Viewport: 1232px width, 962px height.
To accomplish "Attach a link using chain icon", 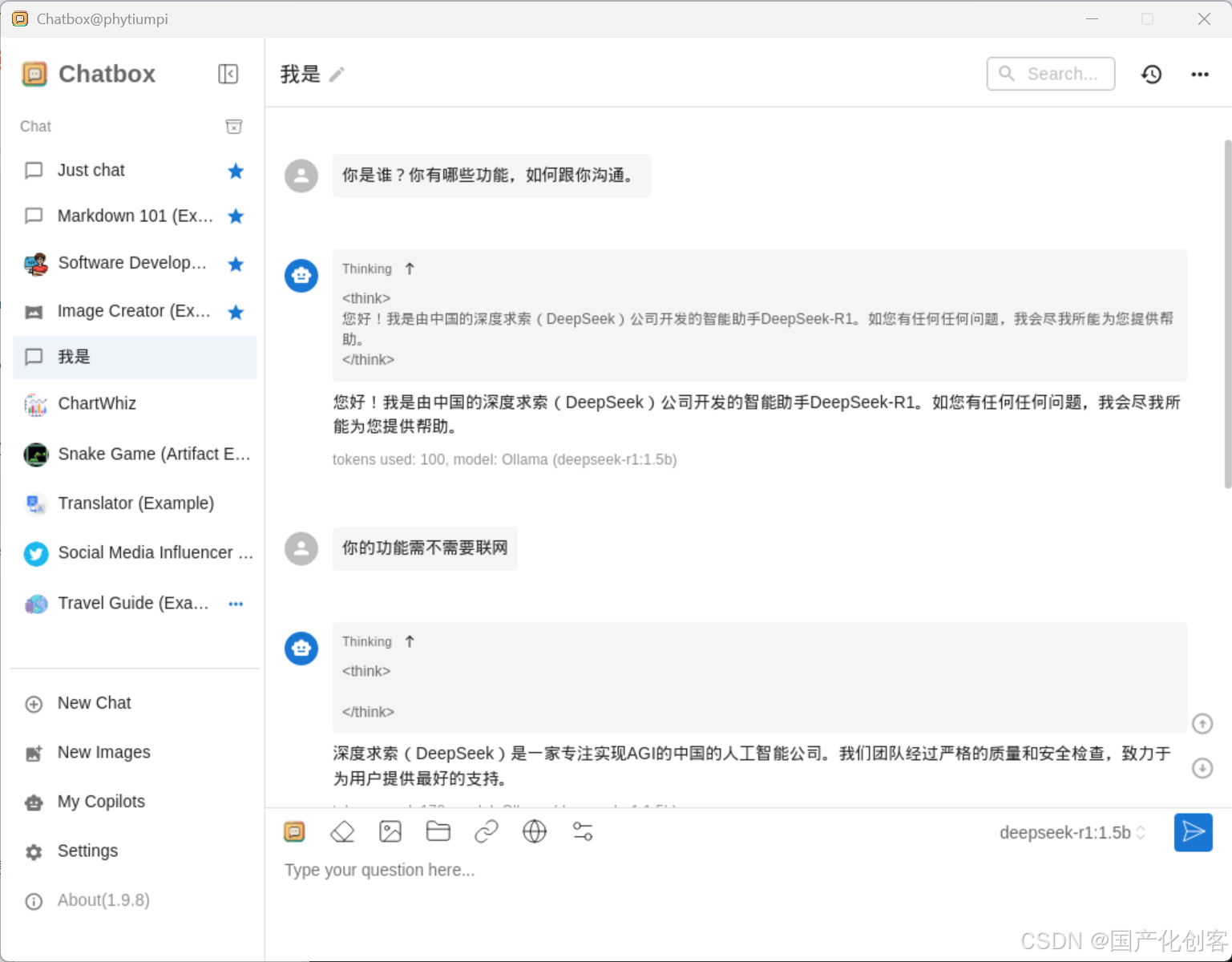I will (x=487, y=832).
